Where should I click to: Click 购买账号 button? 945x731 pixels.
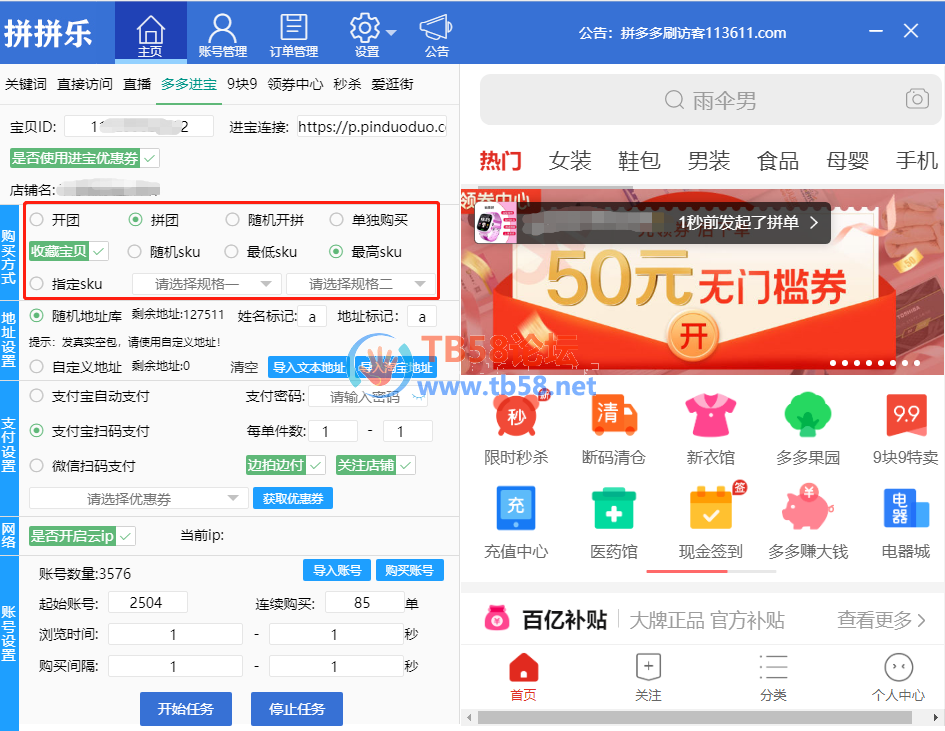(x=409, y=570)
